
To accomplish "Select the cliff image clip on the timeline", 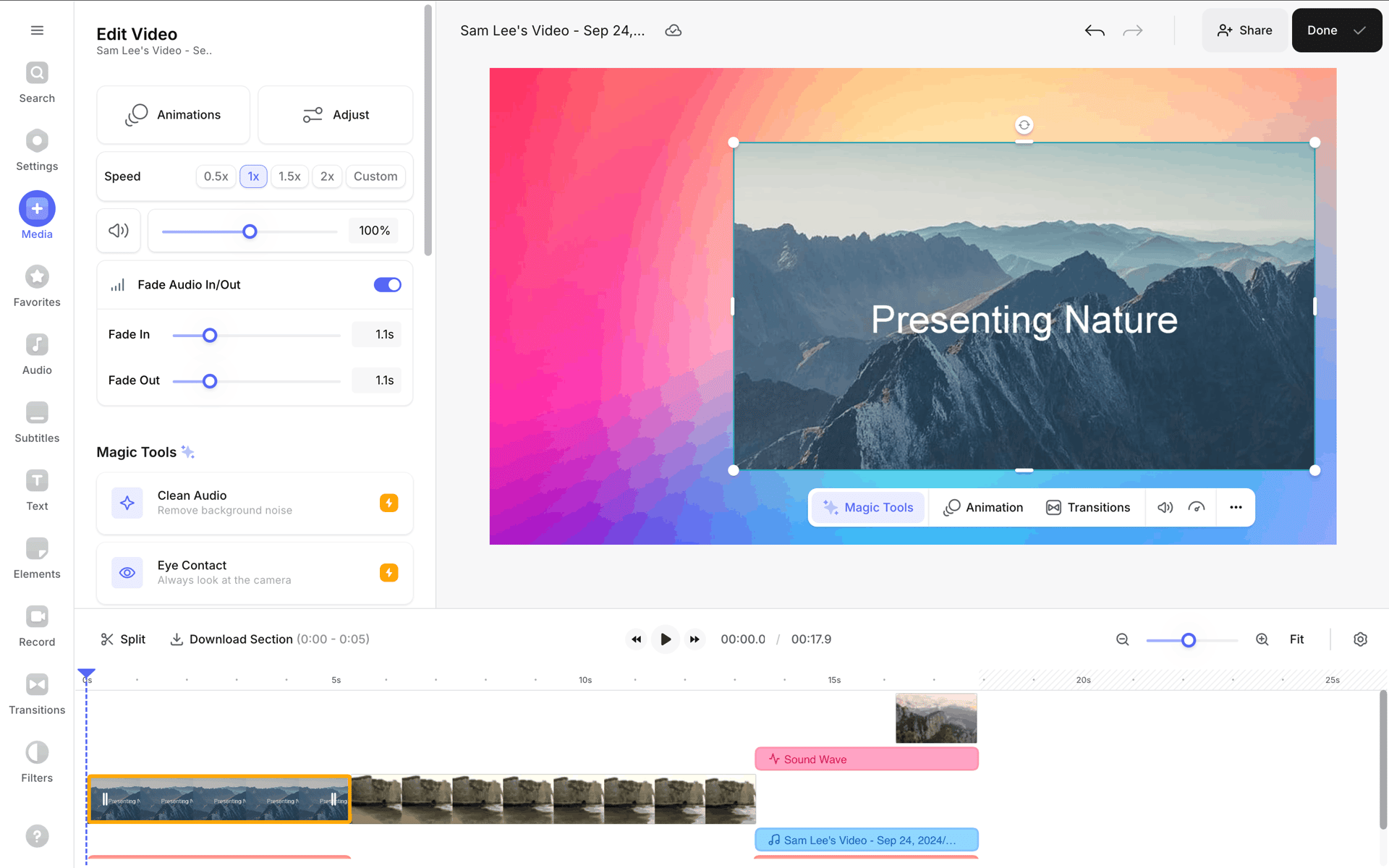I will pyautogui.click(x=936, y=719).
